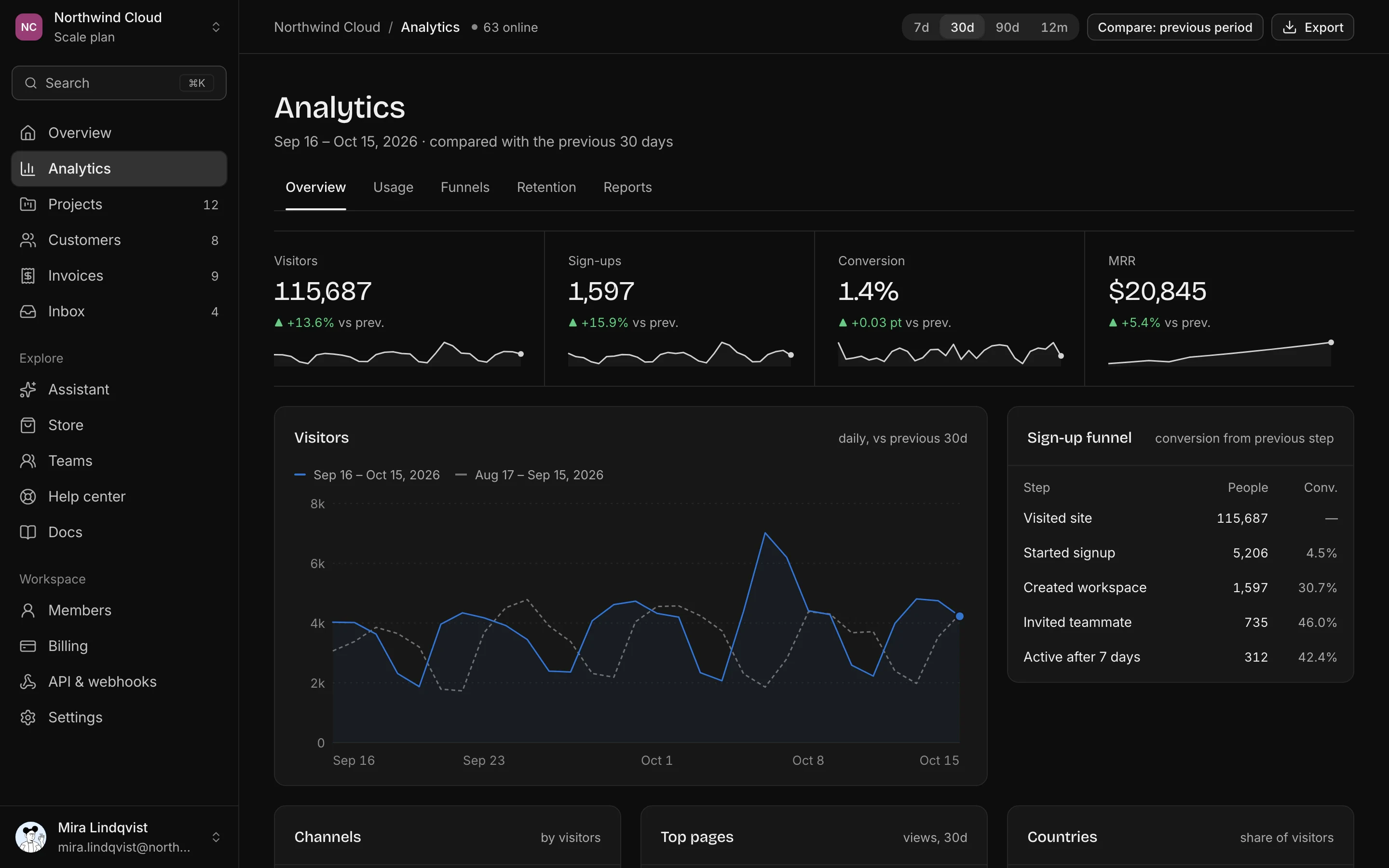Click the Members person icon
This screenshot has width=1389, height=868.
coord(27,610)
